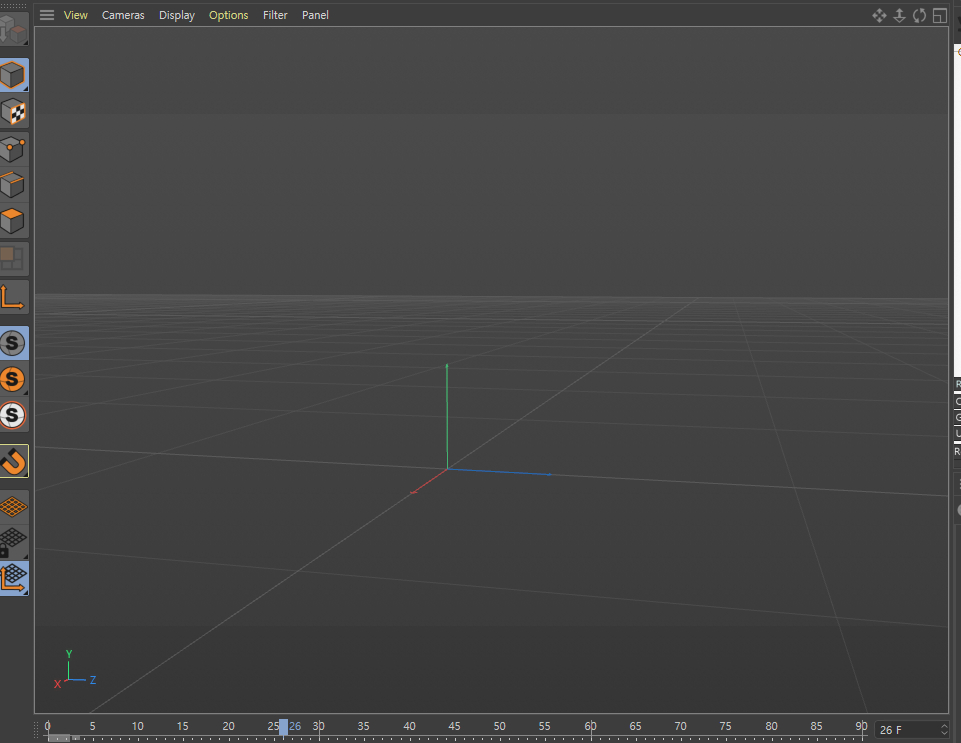Click the timeline range scrollbar handle
This screenshot has height=743, width=961.
59,738
